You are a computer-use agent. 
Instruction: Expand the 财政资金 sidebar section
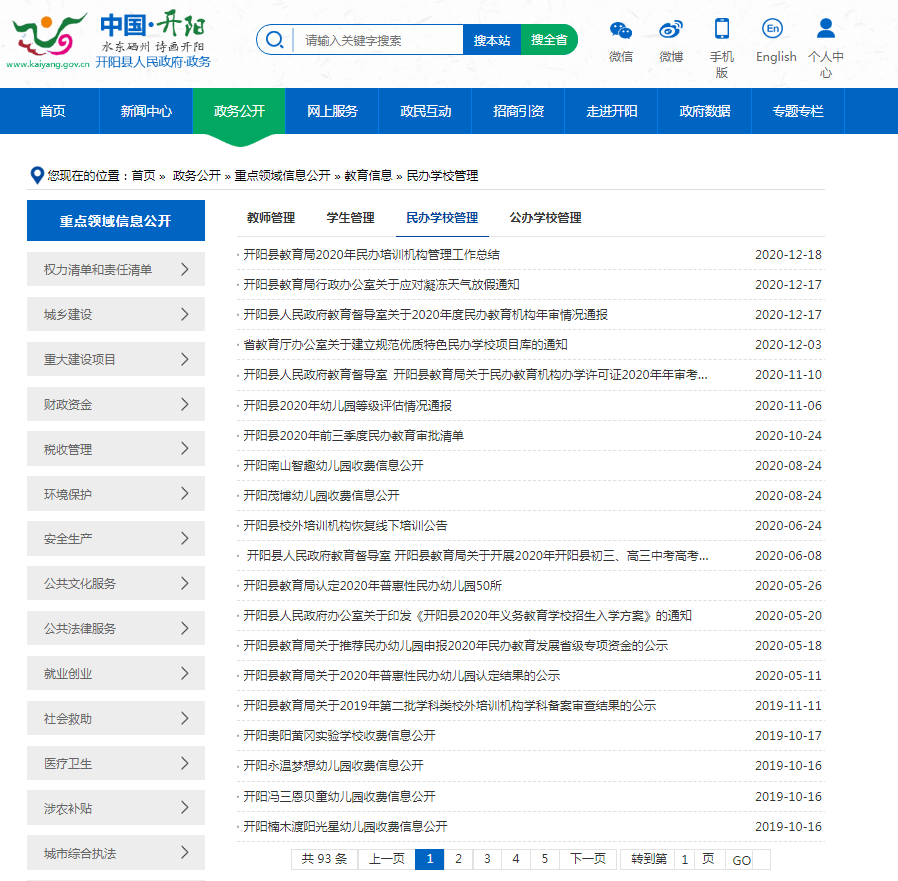point(185,404)
